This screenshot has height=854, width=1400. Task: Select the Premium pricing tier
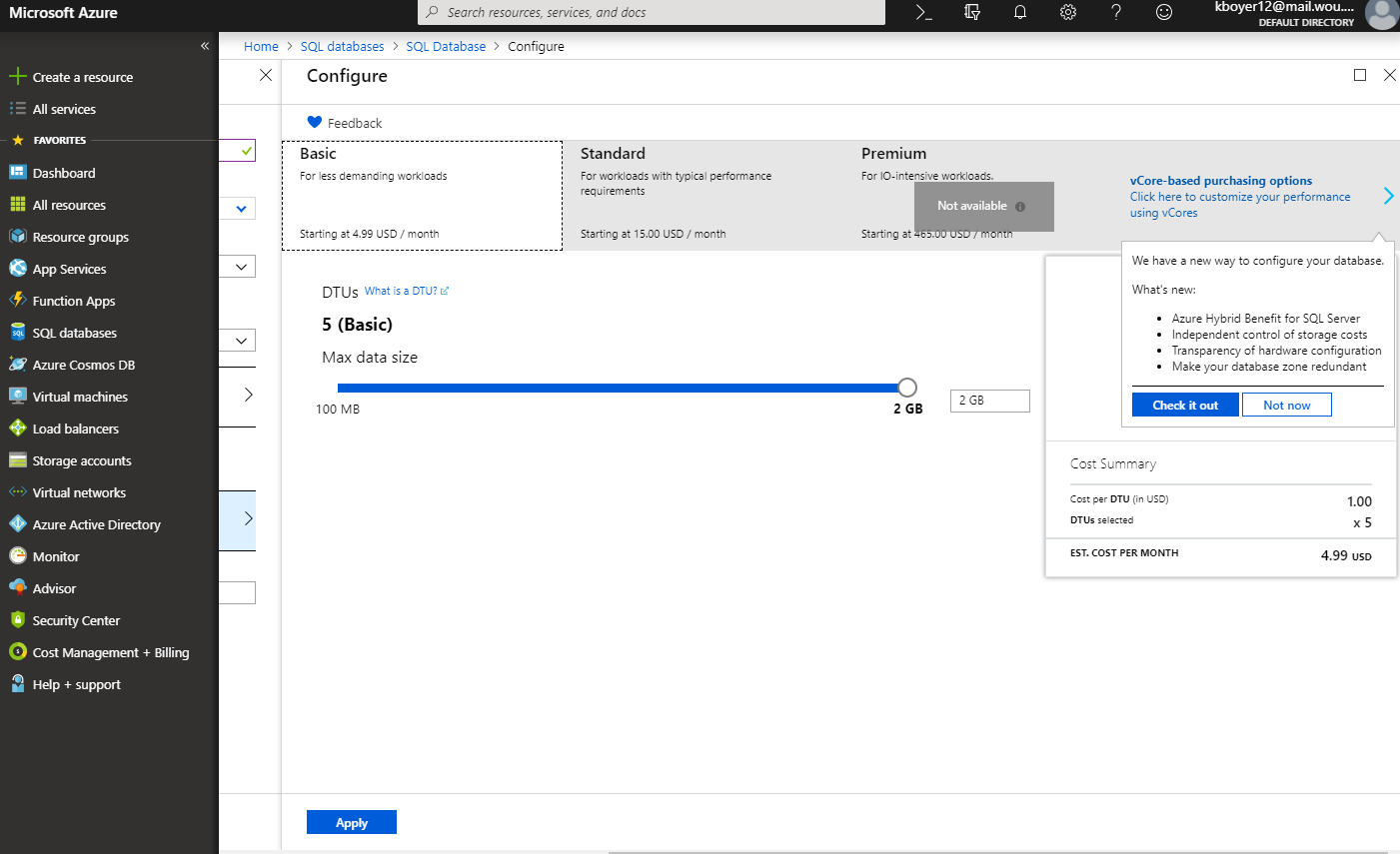pyautogui.click(x=982, y=195)
